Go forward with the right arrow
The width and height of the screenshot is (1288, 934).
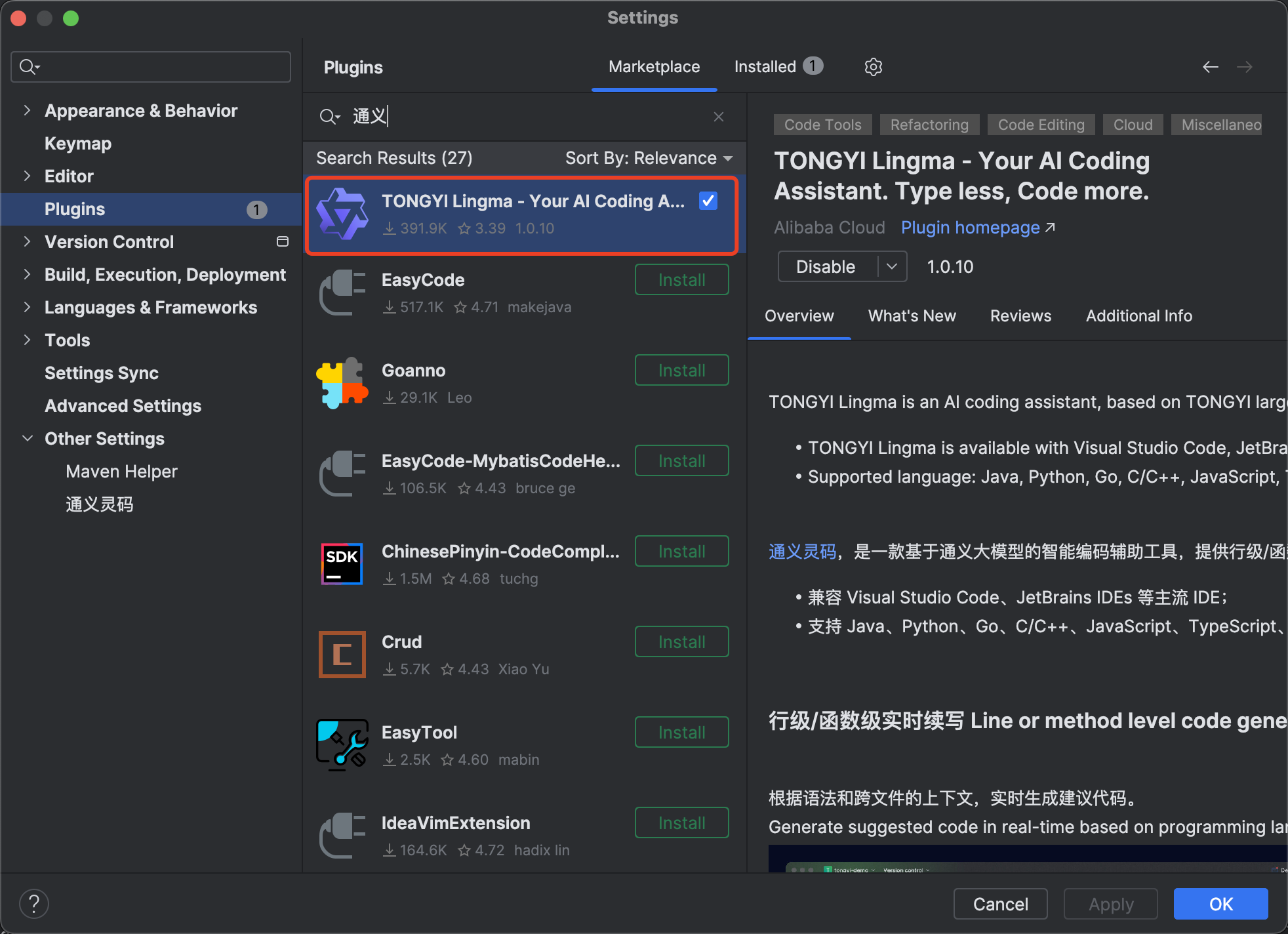coord(1245,67)
